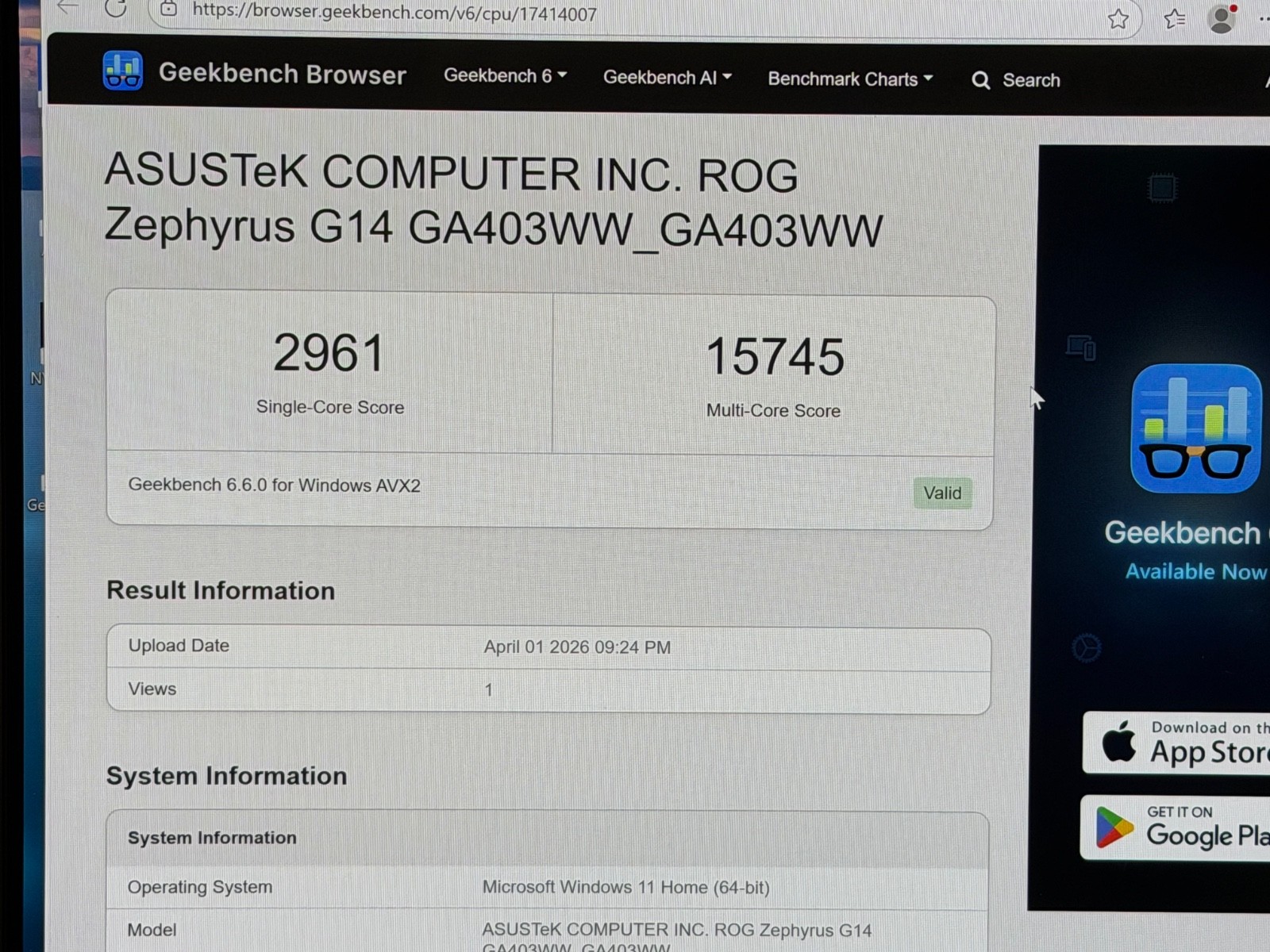Reload the page with refresh icon
The image size is (1270, 952).
click(116, 8)
